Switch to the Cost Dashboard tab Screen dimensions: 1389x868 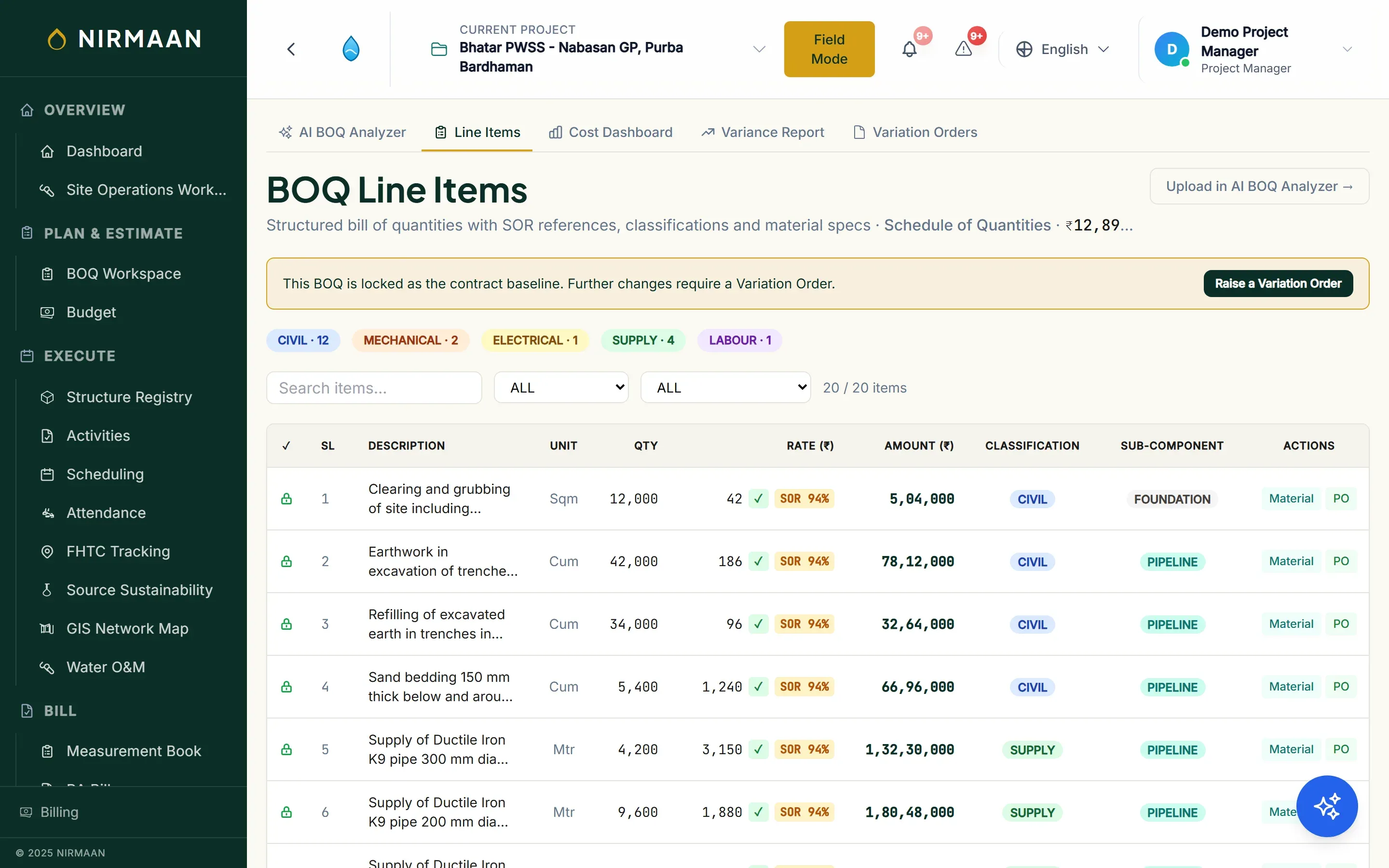(611, 132)
